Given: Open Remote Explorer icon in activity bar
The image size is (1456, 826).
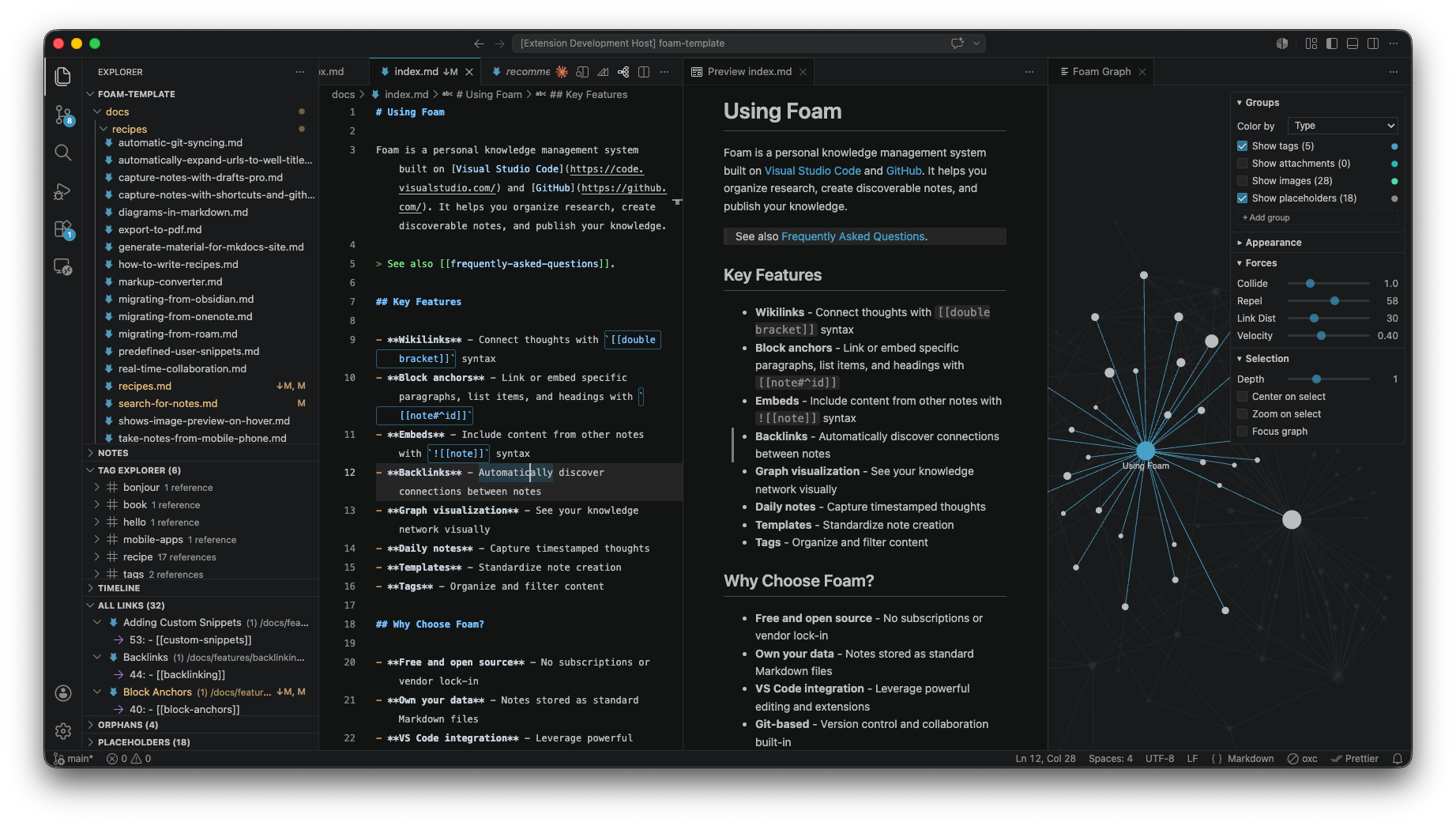Looking at the screenshot, I should pos(63,267).
